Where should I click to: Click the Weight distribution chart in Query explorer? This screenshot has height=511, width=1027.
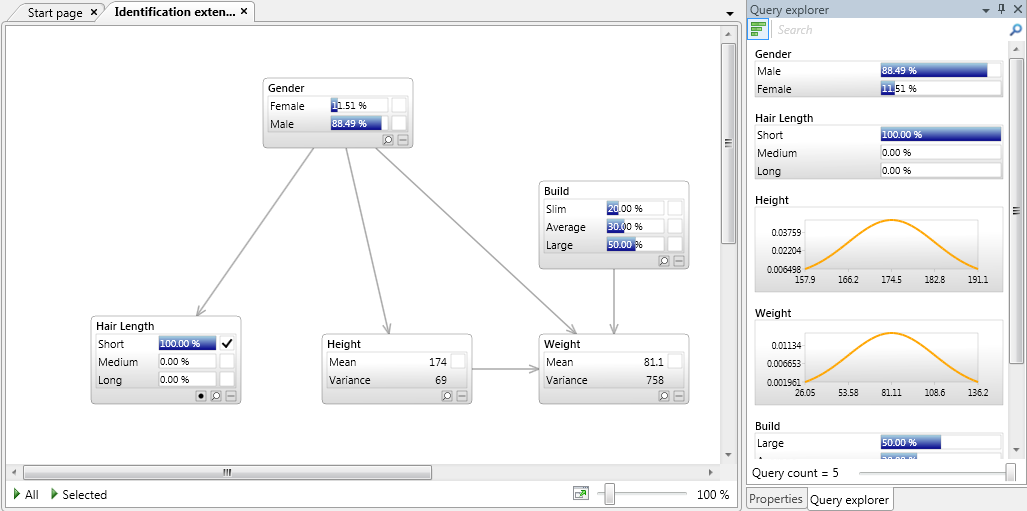879,362
